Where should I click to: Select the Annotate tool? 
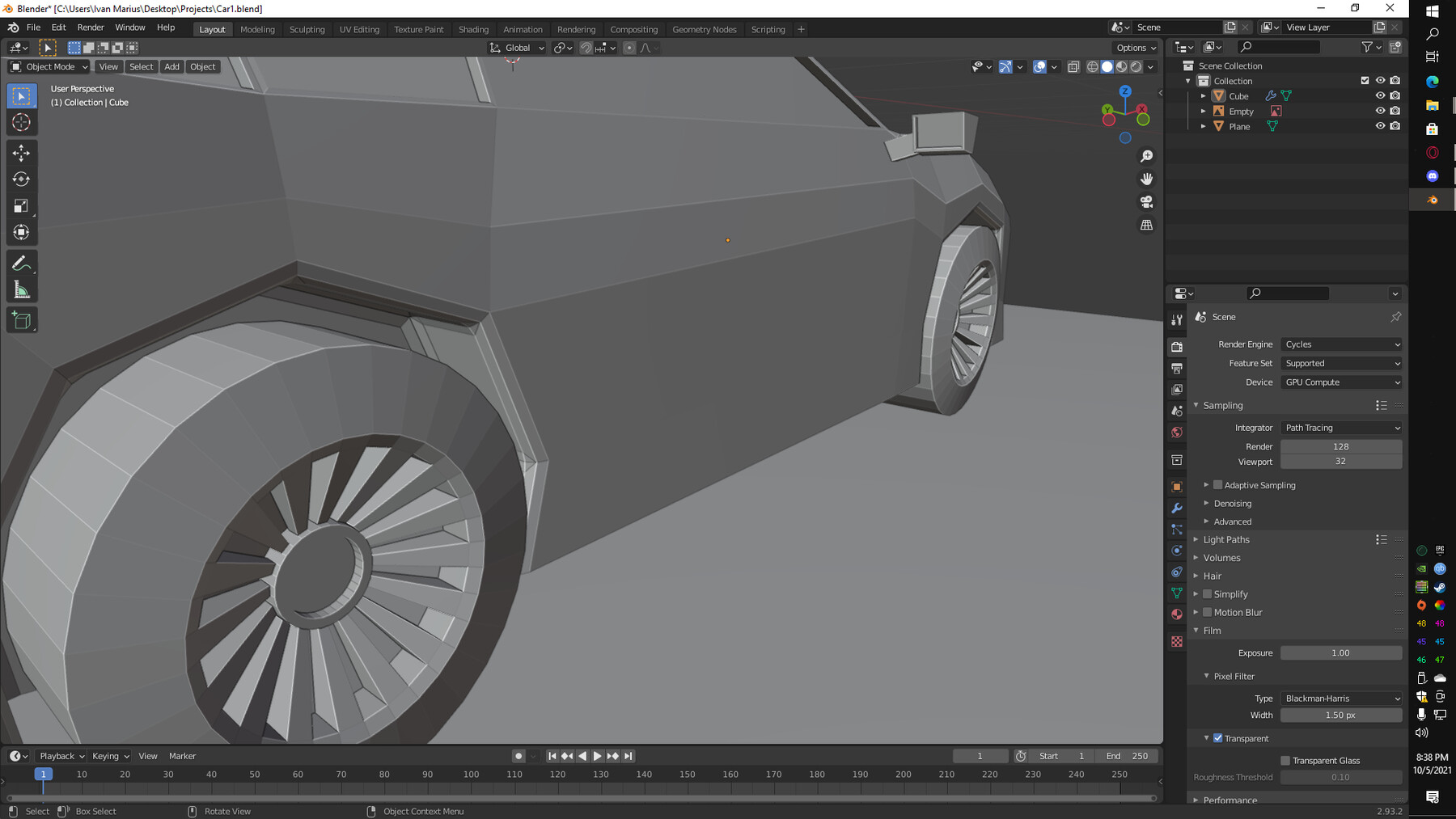pos(22,262)
